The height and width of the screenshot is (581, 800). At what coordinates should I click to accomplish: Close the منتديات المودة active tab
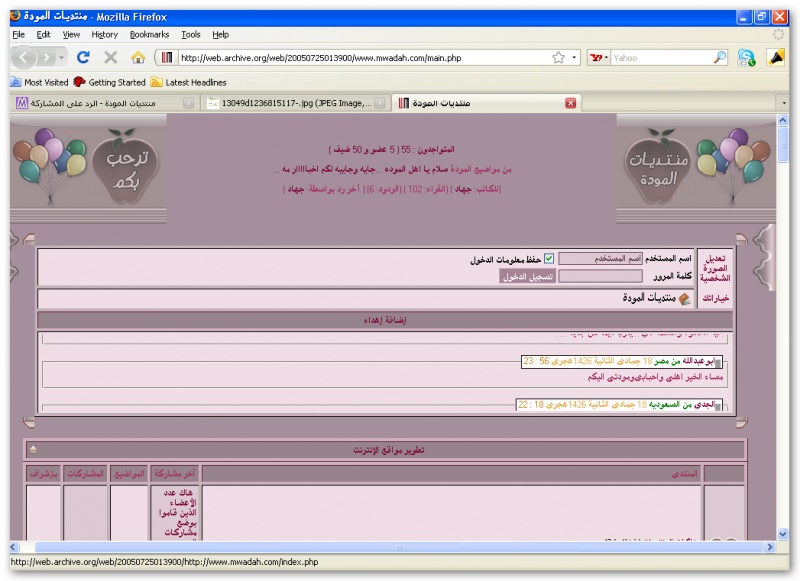click(570, 103)
